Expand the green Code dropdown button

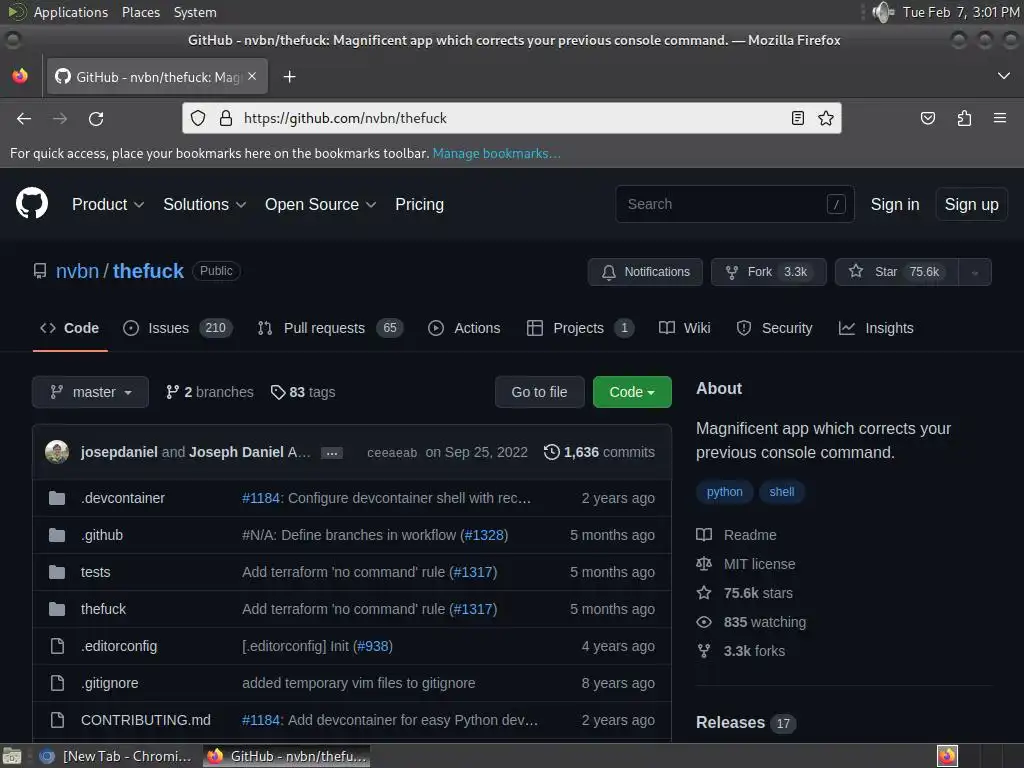632,392
